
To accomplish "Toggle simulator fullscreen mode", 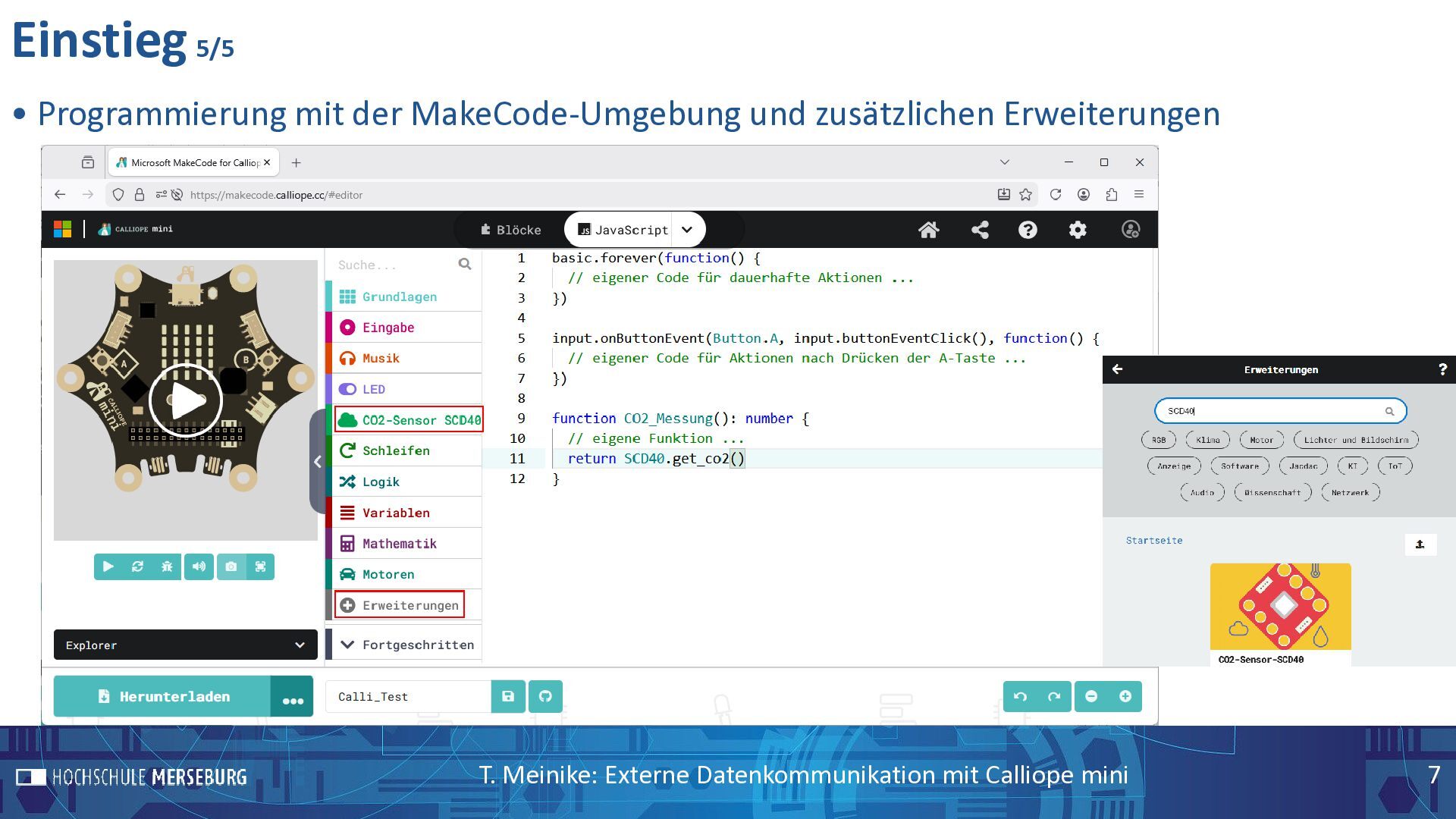I will pos(260,566).
